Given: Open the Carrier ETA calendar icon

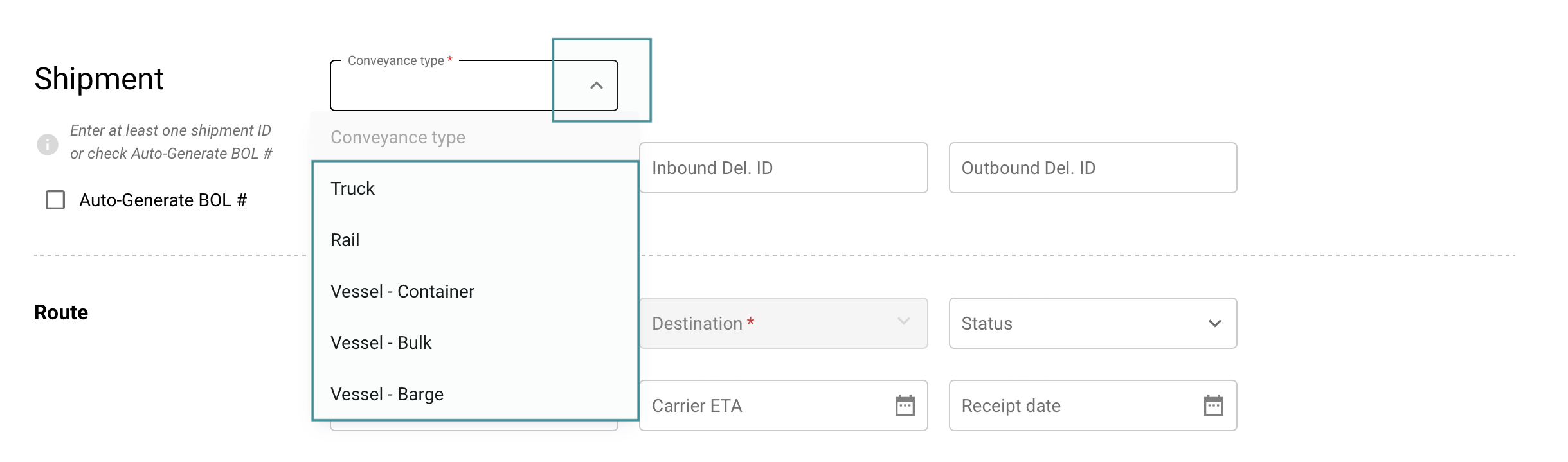Looking at the screenshot, I should coord(905,405).
